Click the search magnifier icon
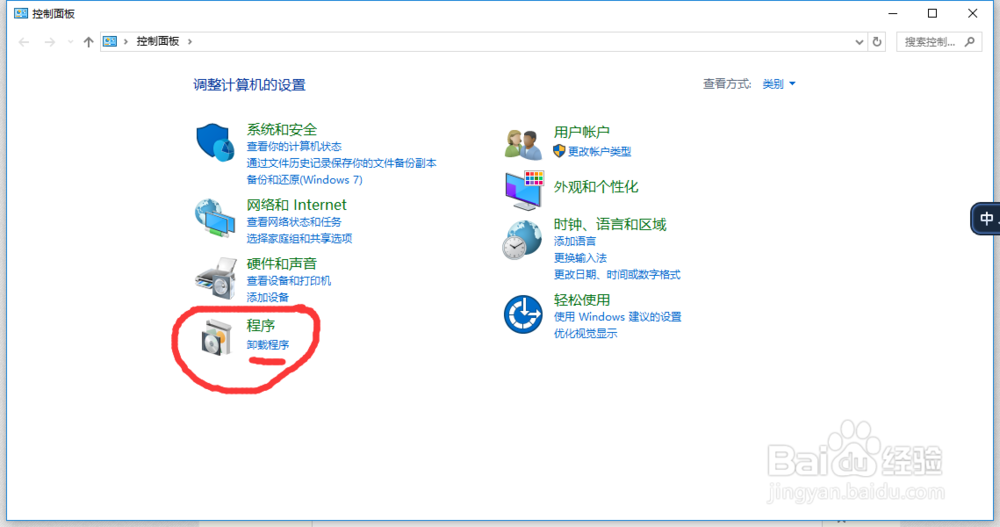1000x527 pixels. pyautogui.click(x=970, y=42)
